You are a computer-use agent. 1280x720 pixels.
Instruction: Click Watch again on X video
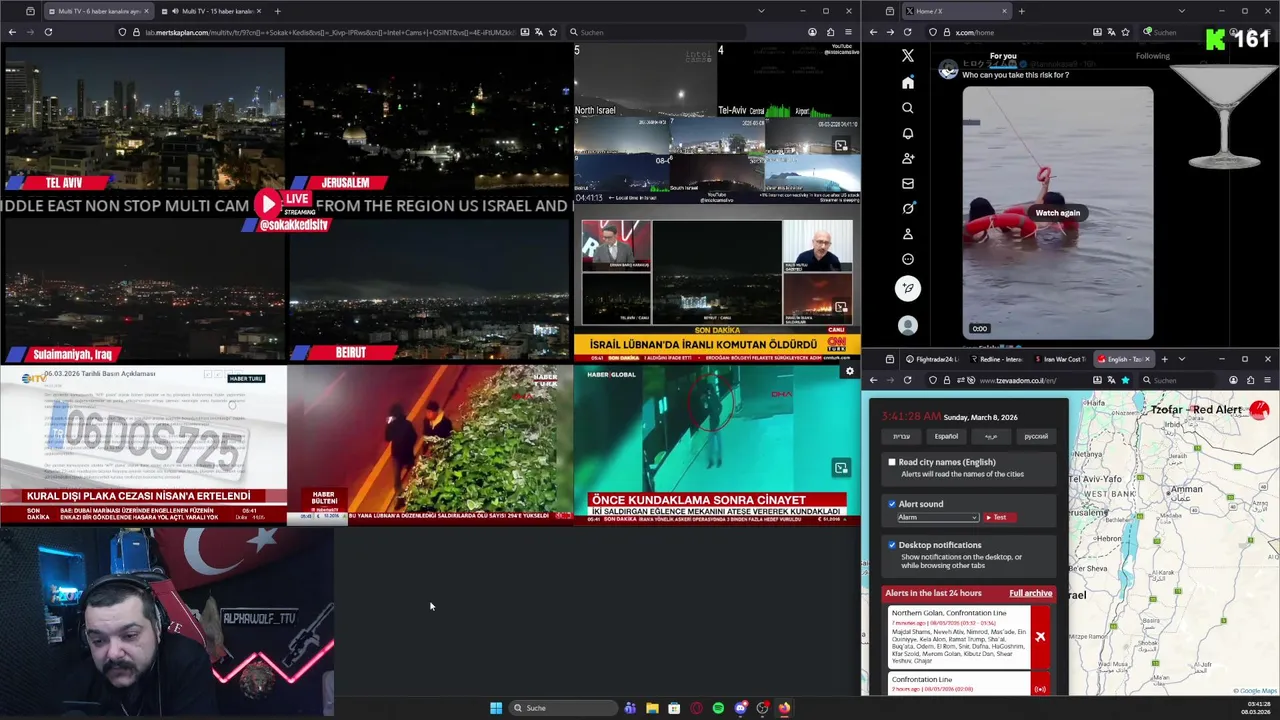click(x=1057, y=212)
